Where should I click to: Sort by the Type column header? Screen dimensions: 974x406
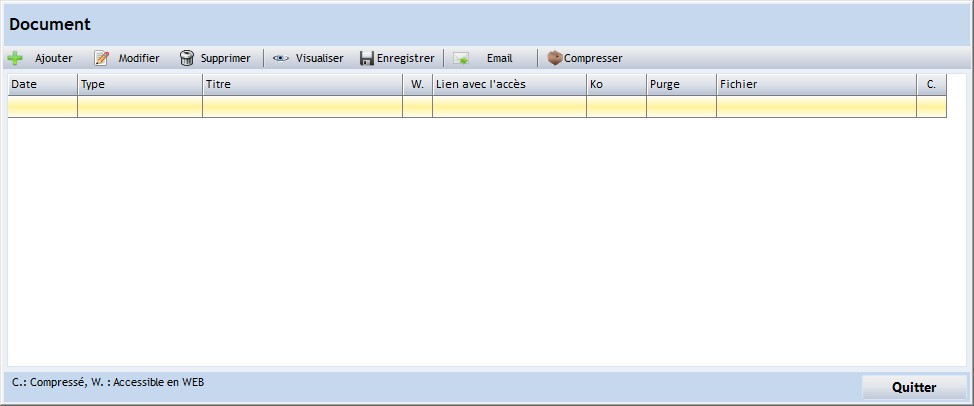pos(140,84)
